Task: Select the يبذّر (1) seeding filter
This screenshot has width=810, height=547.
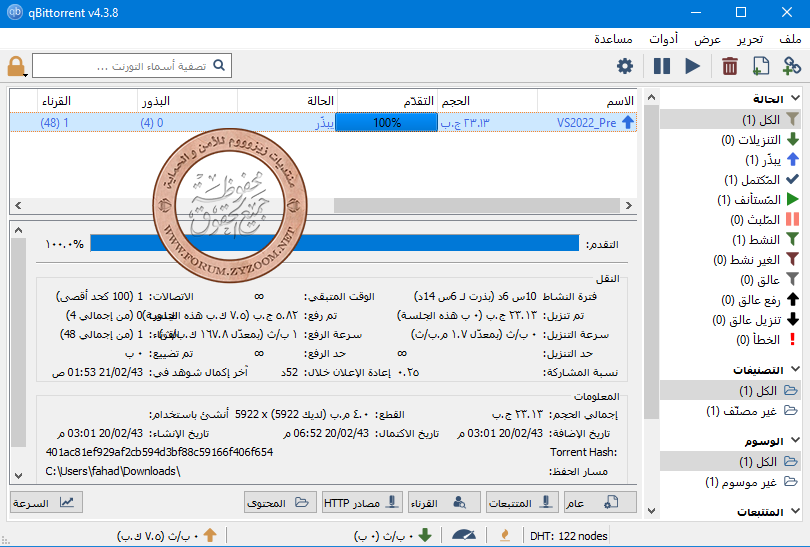Action: click(x=730, y=160)
